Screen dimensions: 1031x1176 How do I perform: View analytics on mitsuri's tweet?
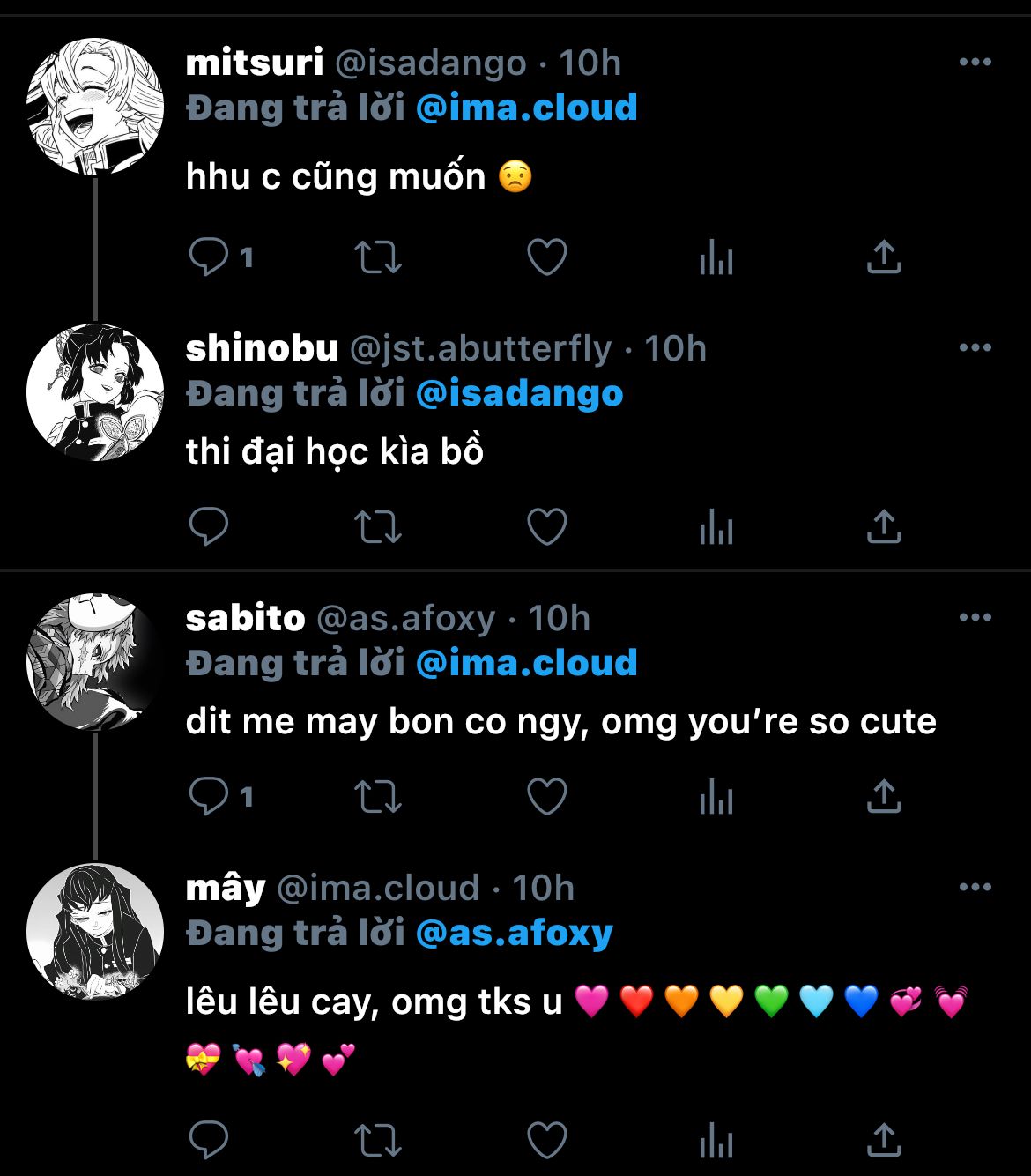[716, 258]
